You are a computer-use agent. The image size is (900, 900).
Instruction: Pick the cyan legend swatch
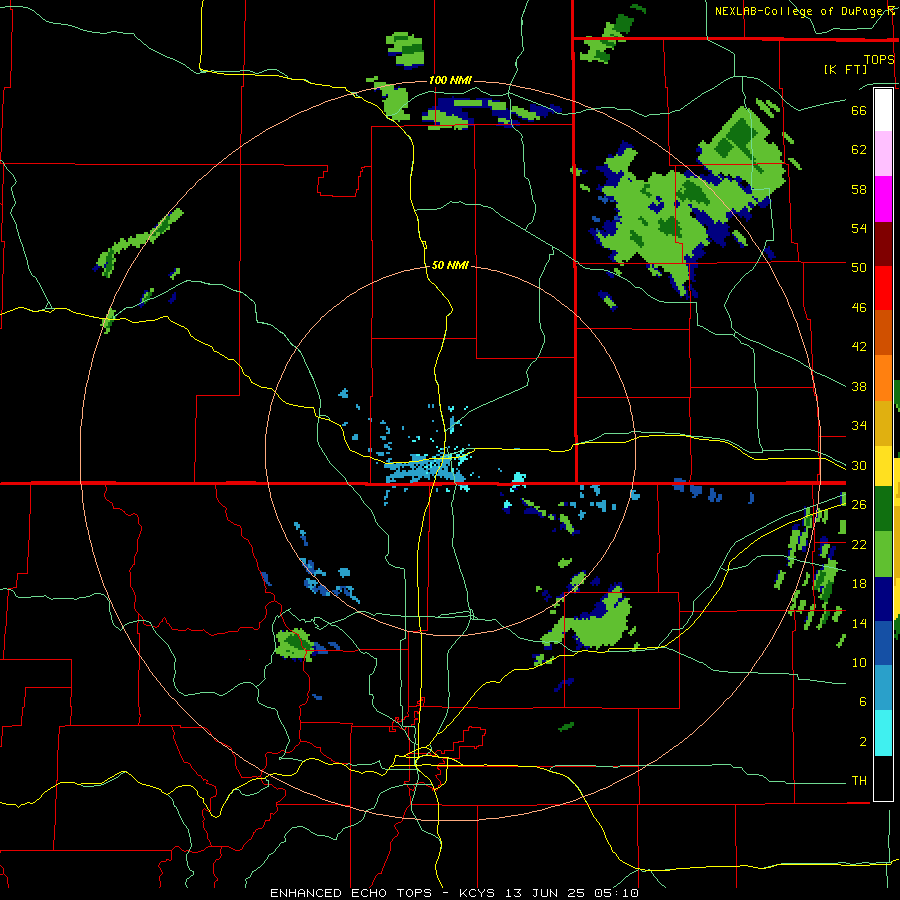point(883,734)
